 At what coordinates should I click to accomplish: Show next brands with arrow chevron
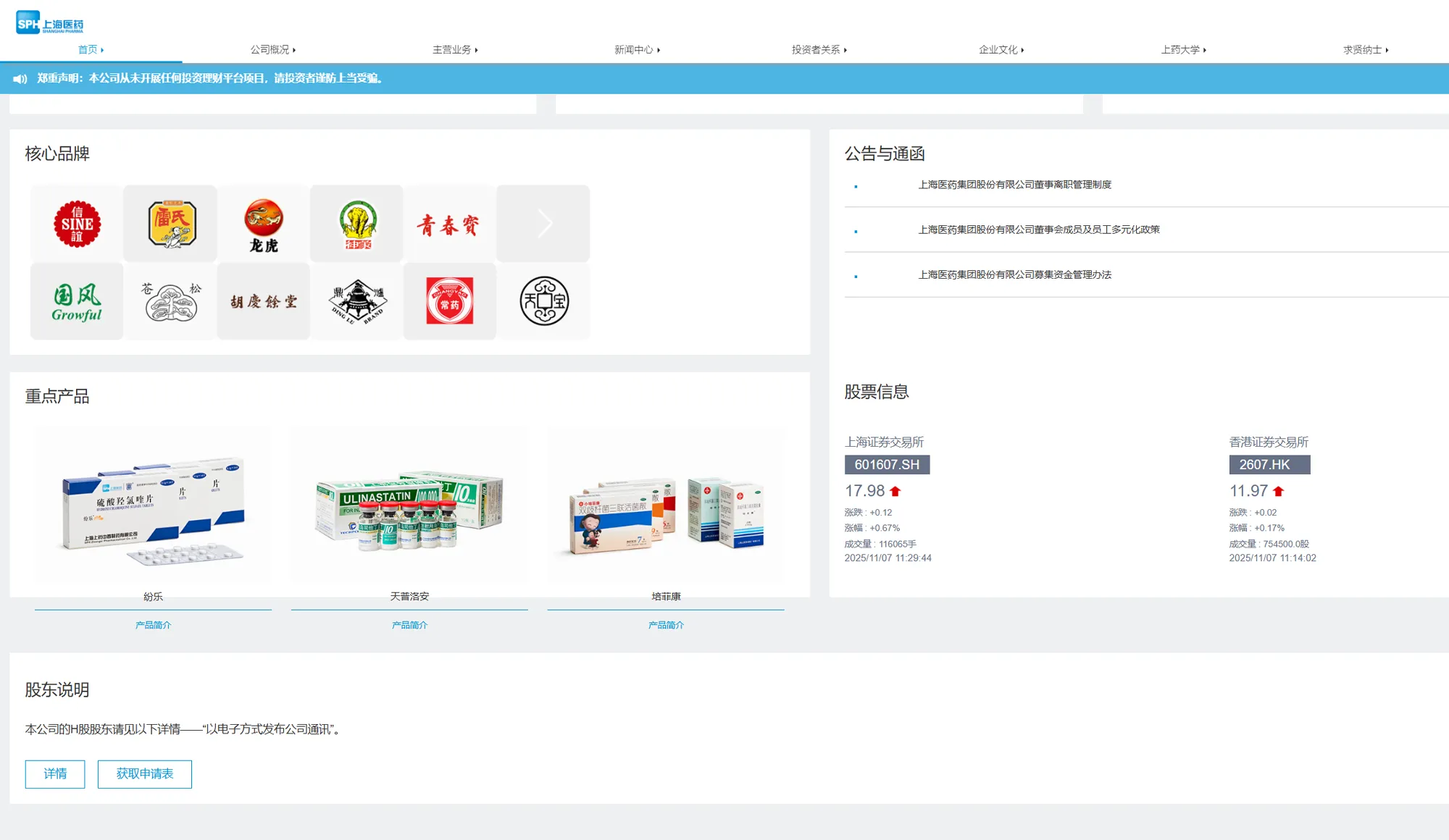(x=544, y=223)
